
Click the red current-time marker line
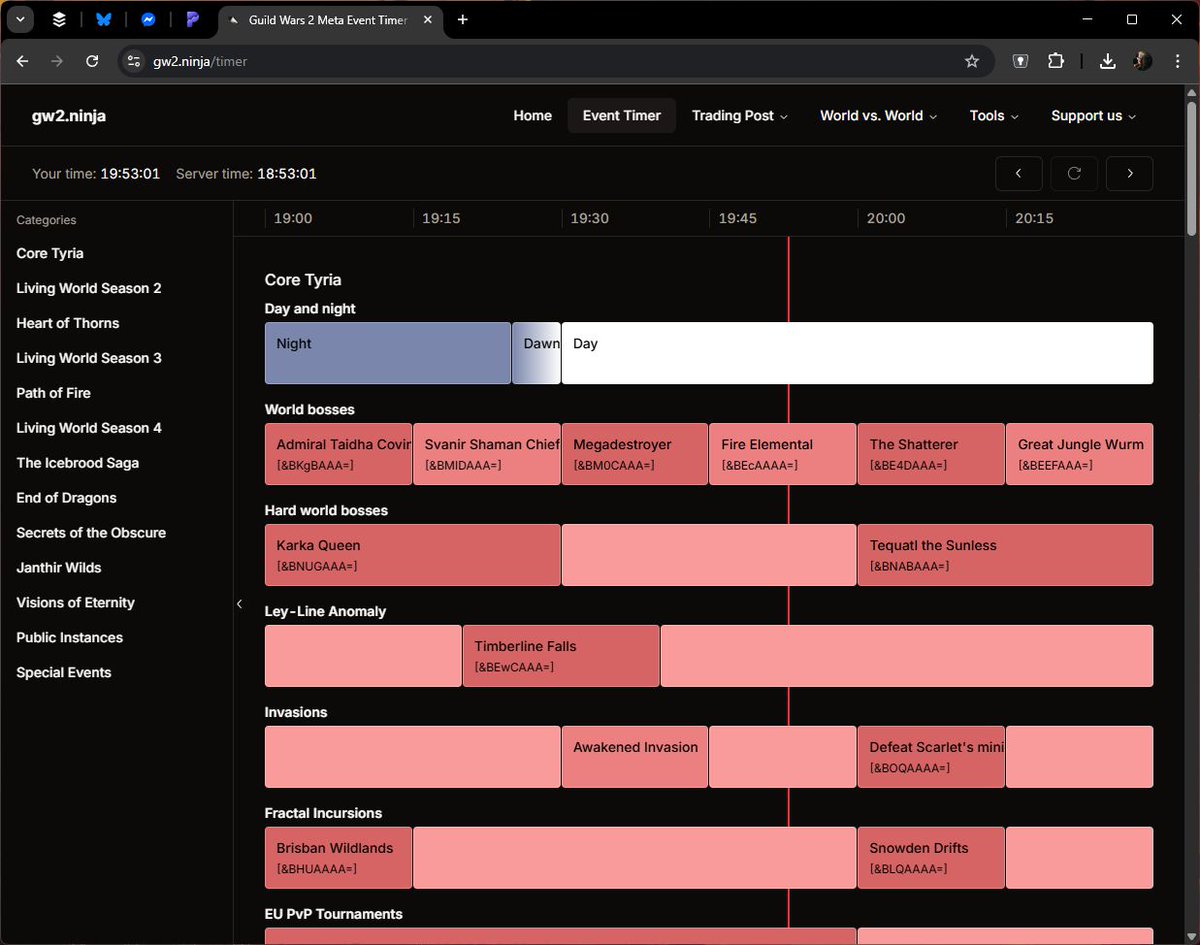click(788, 590)
